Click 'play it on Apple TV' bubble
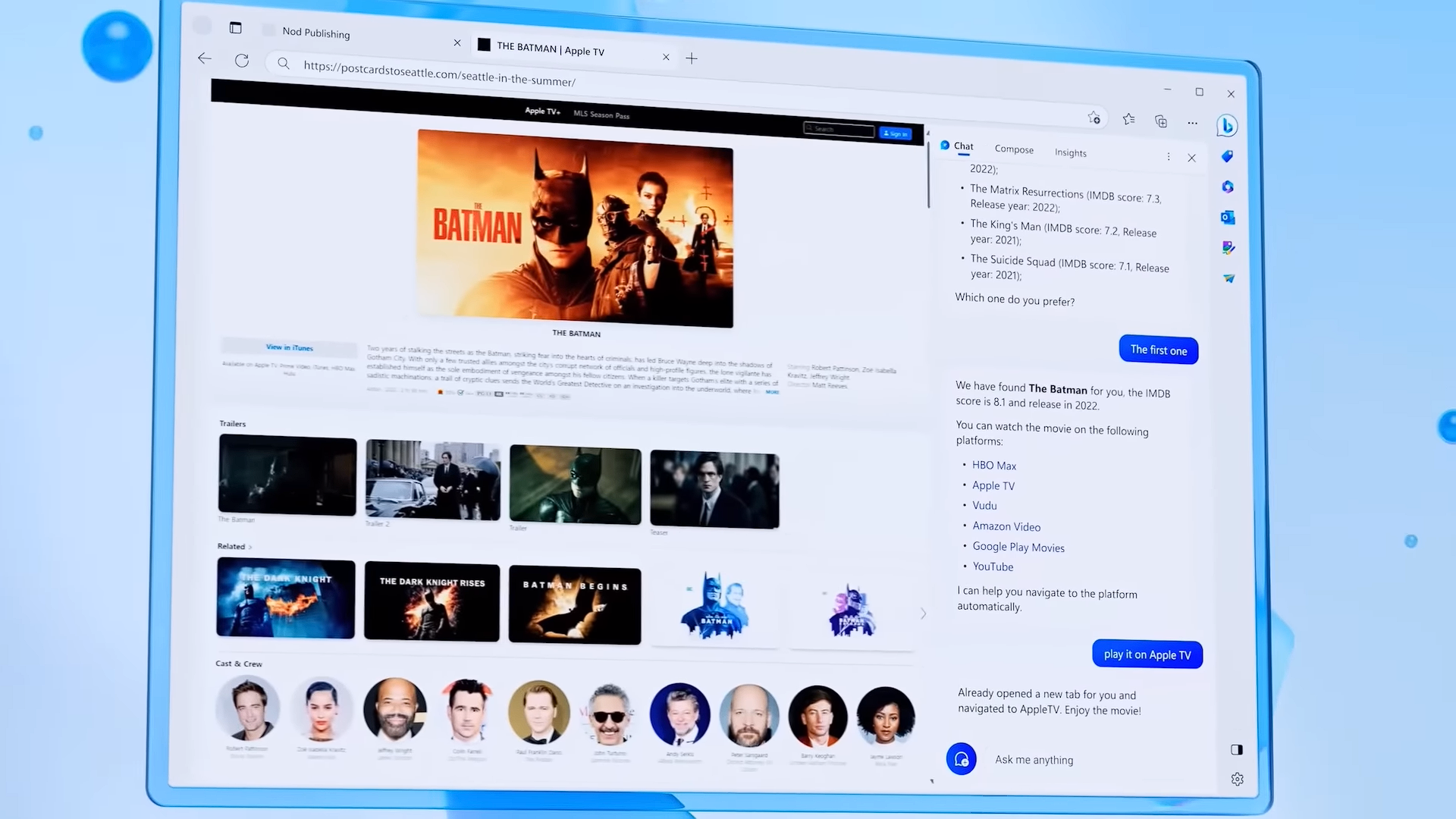The height and width of the screenshot is (819, 1456). pos(1147,654)
